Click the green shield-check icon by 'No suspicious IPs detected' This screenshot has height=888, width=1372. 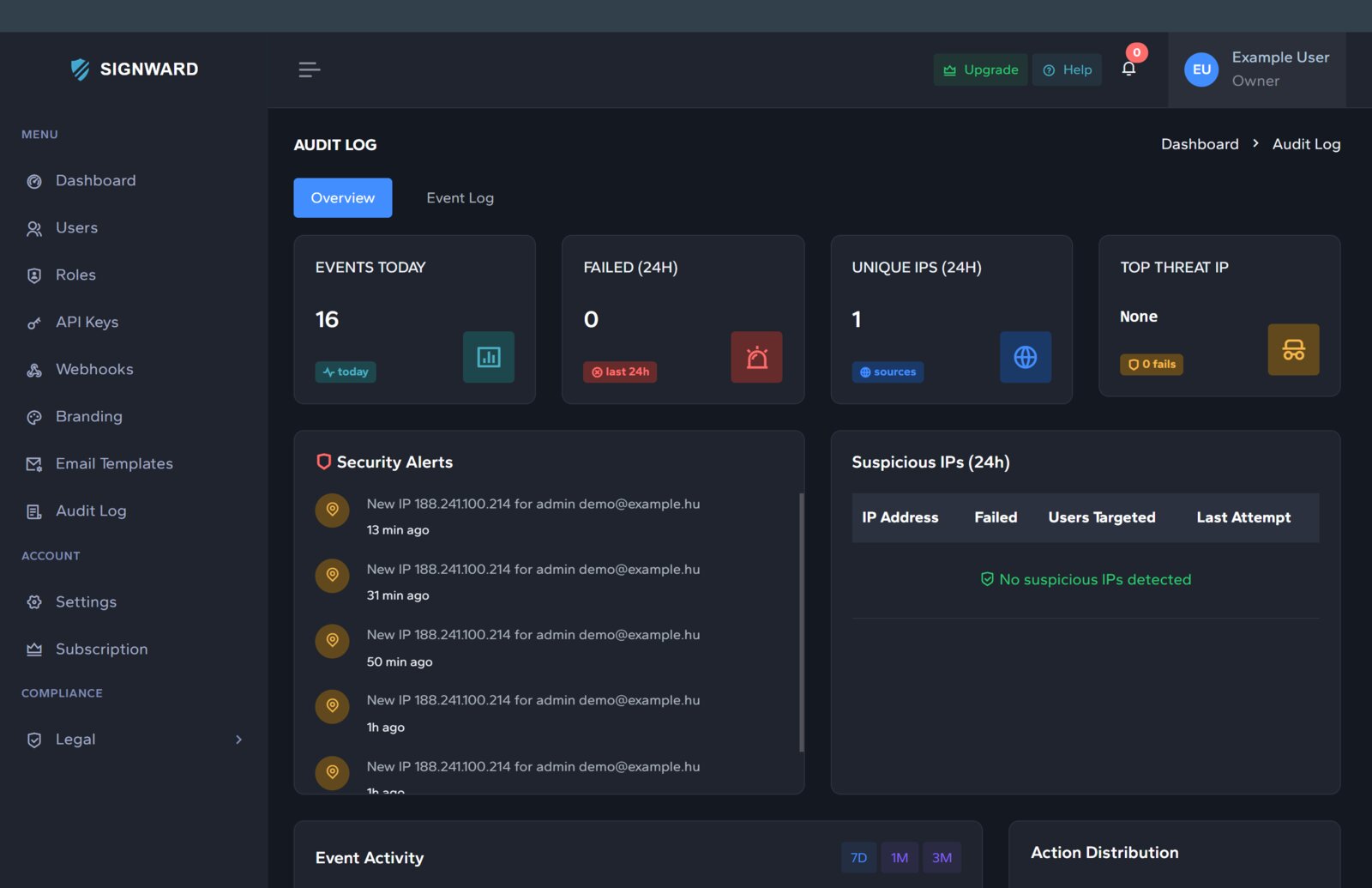pos(987,579)
